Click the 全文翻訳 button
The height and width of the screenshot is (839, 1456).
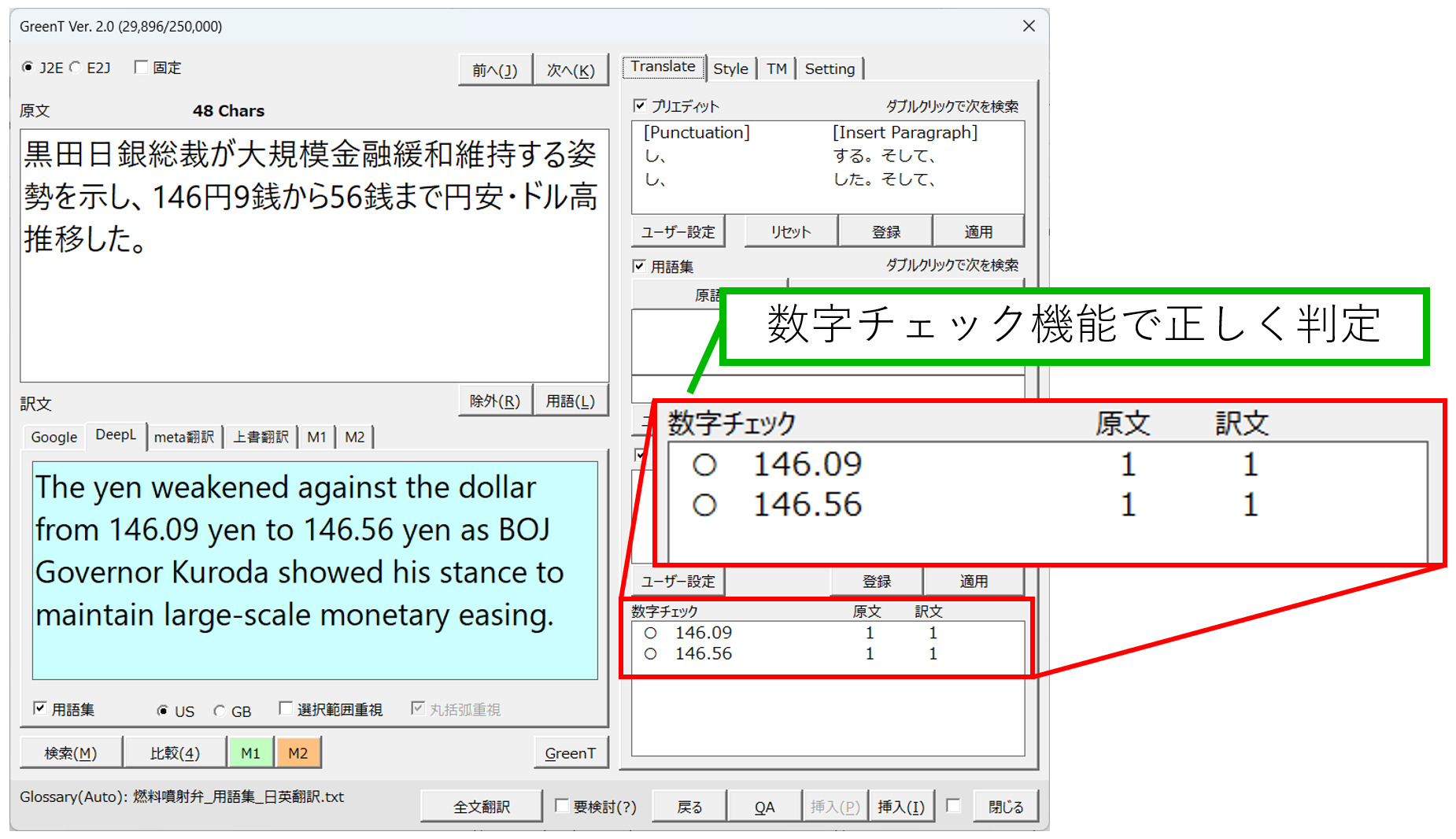pos(481,807)
